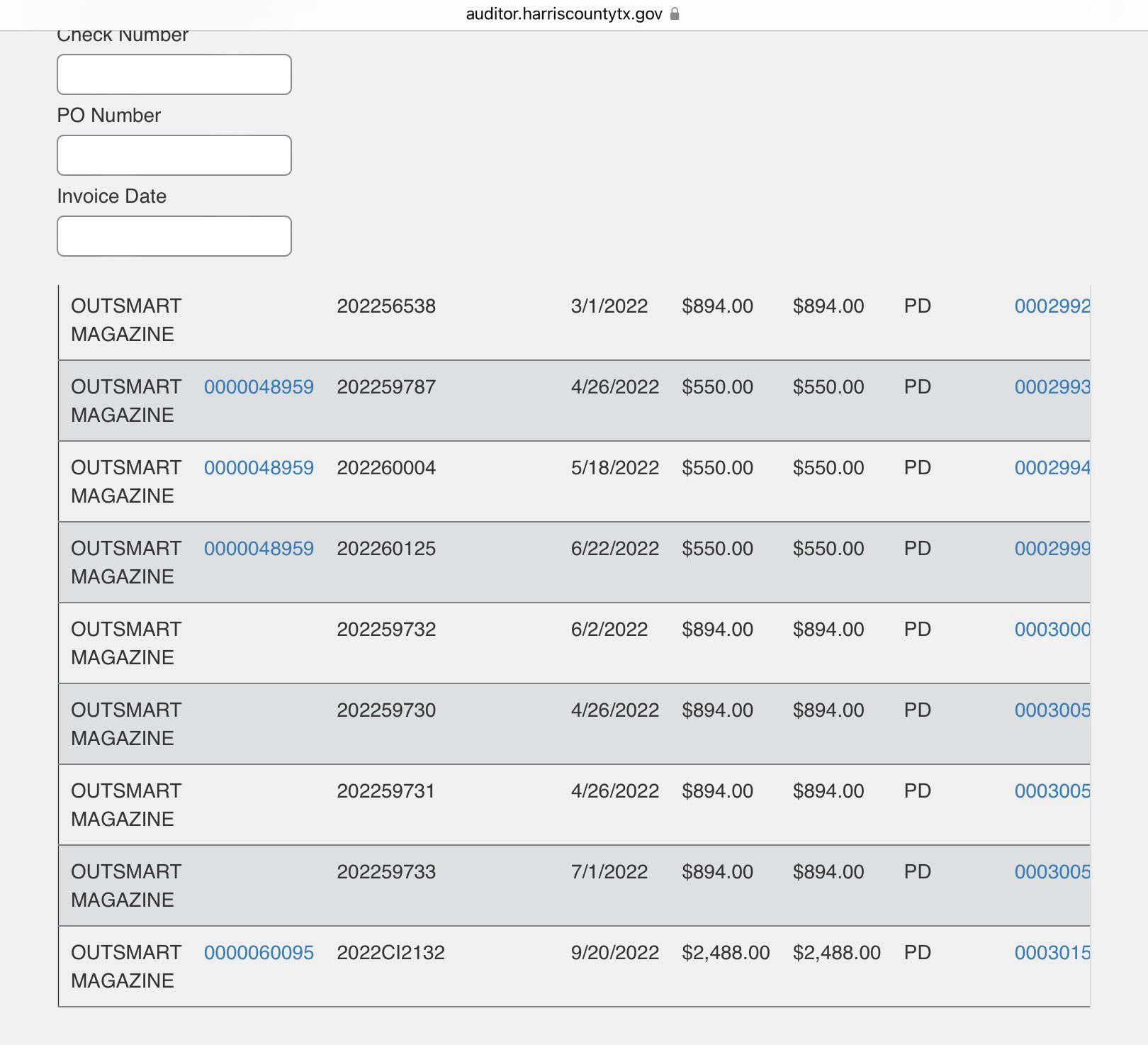Click the date 3/1/2022
Screen dimensions: 1148x1045
tap(609, 306)
